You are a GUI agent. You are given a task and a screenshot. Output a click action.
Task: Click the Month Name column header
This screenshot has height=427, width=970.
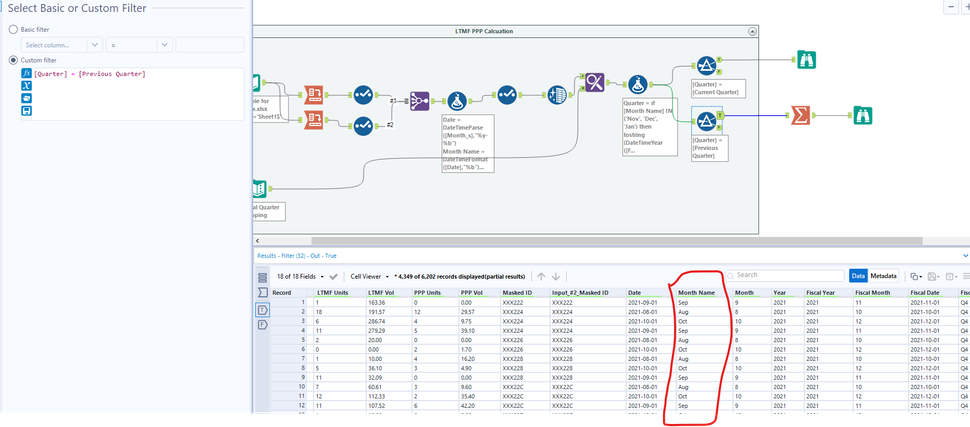(x=698, y=293)
